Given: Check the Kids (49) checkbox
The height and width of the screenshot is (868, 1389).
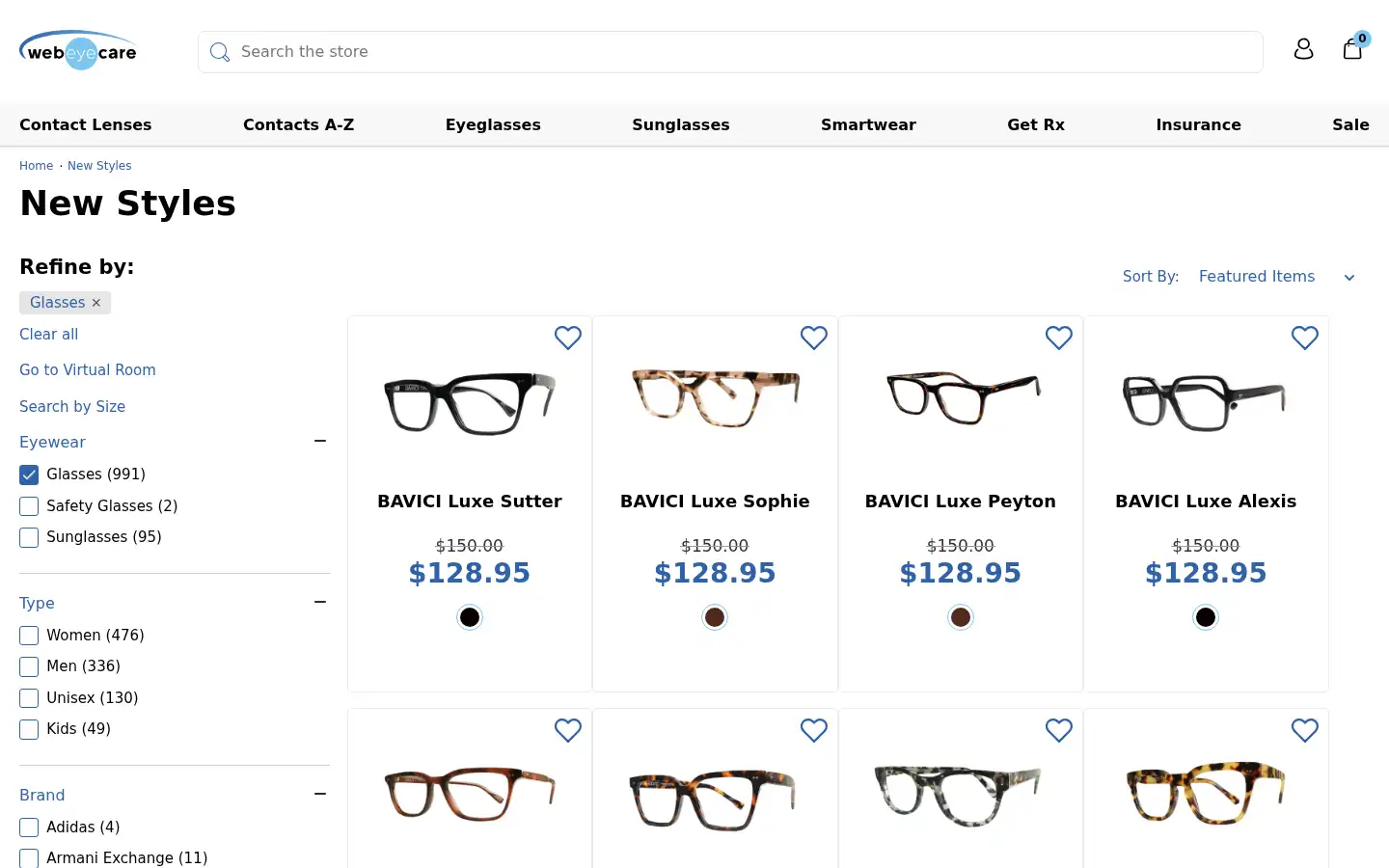Looking at the screenshot, I should pyautogui.click(x=29, y=729).
